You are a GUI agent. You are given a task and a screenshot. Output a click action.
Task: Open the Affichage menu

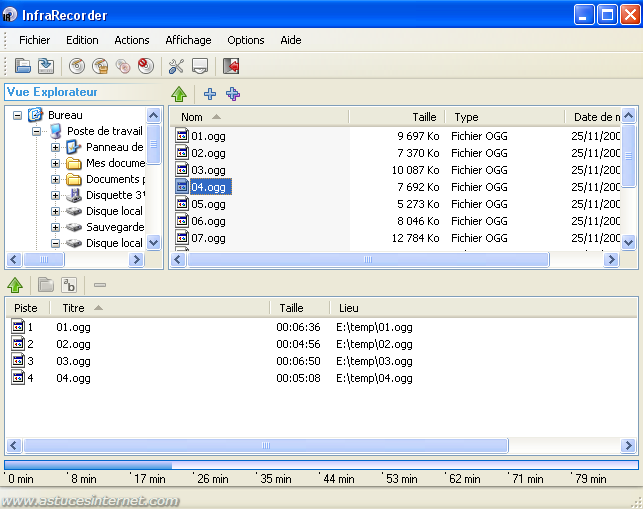[188, 40]
